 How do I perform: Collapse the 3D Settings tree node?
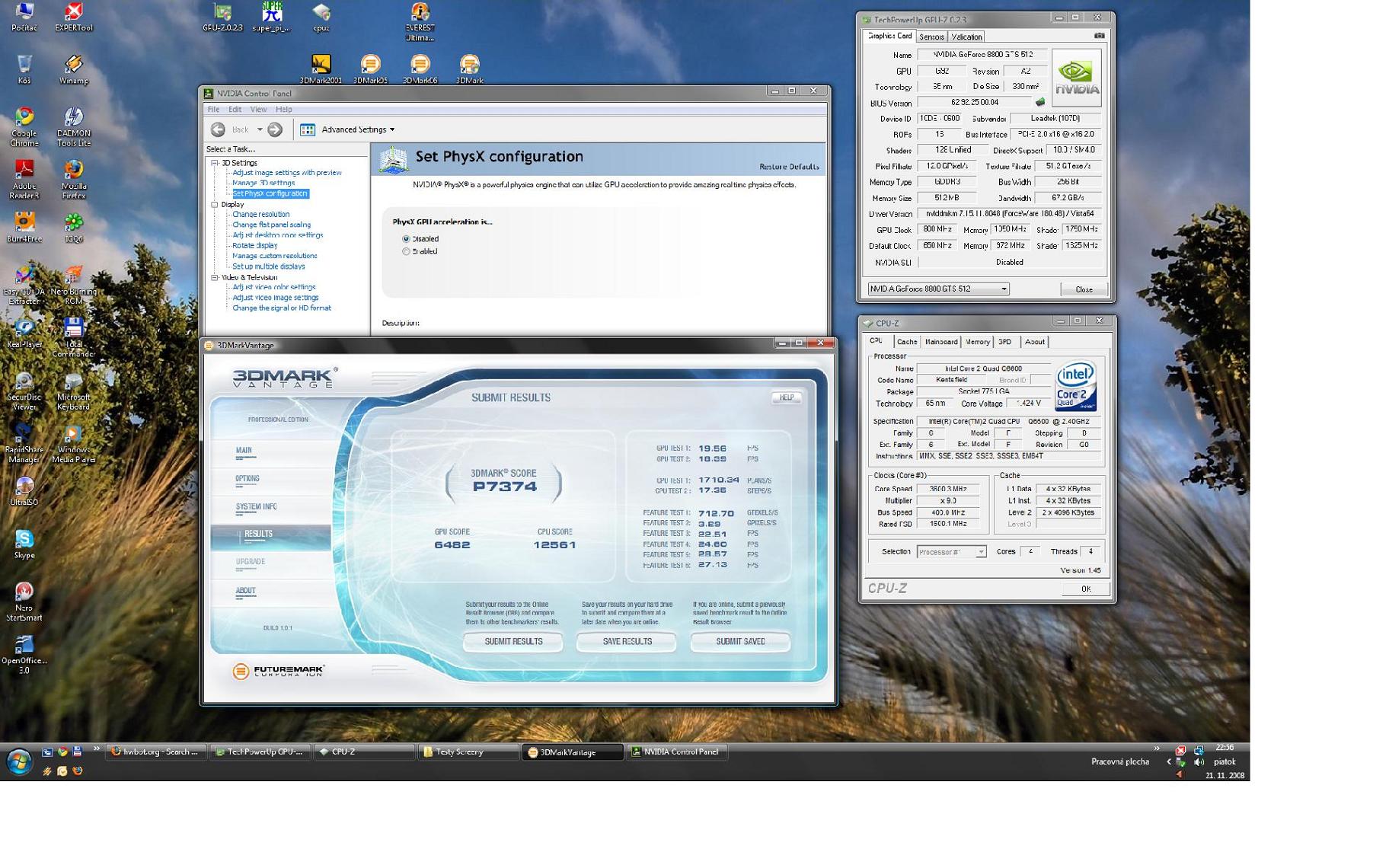click(215, 163)
